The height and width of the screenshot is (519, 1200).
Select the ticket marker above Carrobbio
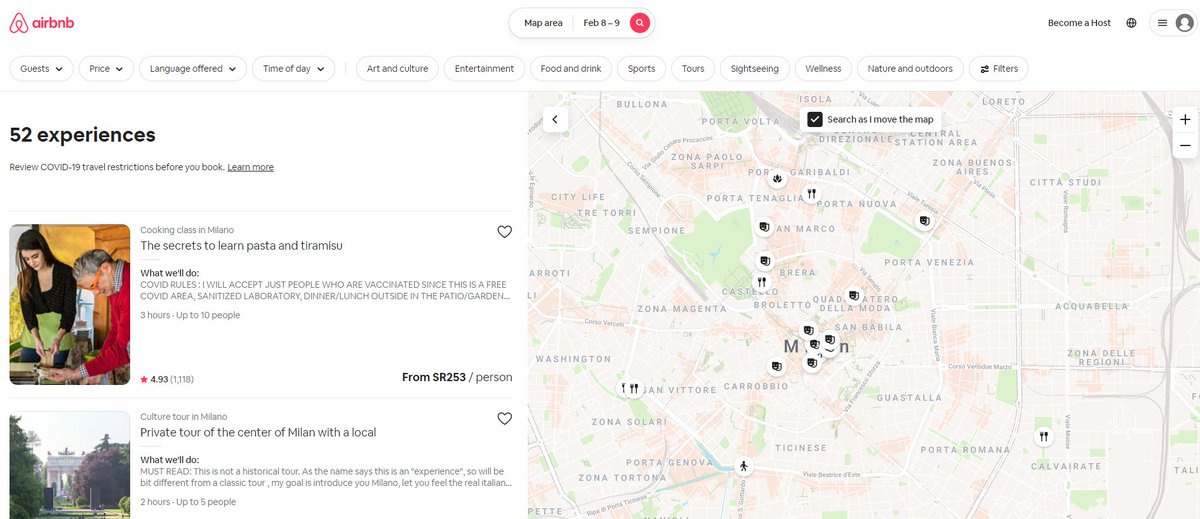777,367
